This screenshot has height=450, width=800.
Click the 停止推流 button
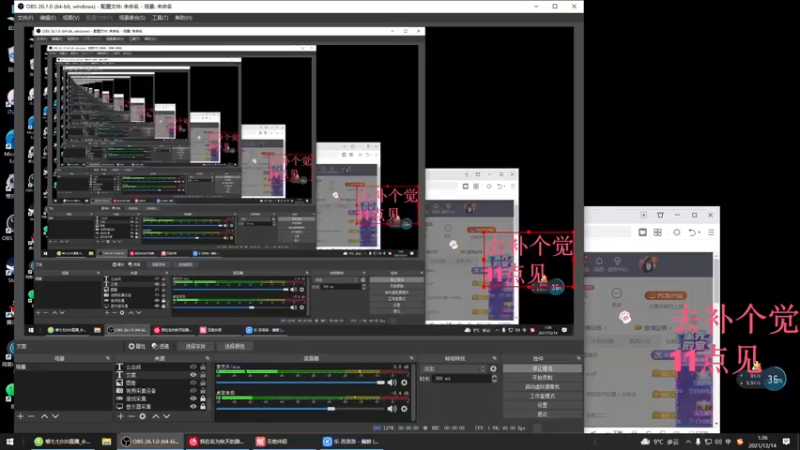[x=542, y=368]
